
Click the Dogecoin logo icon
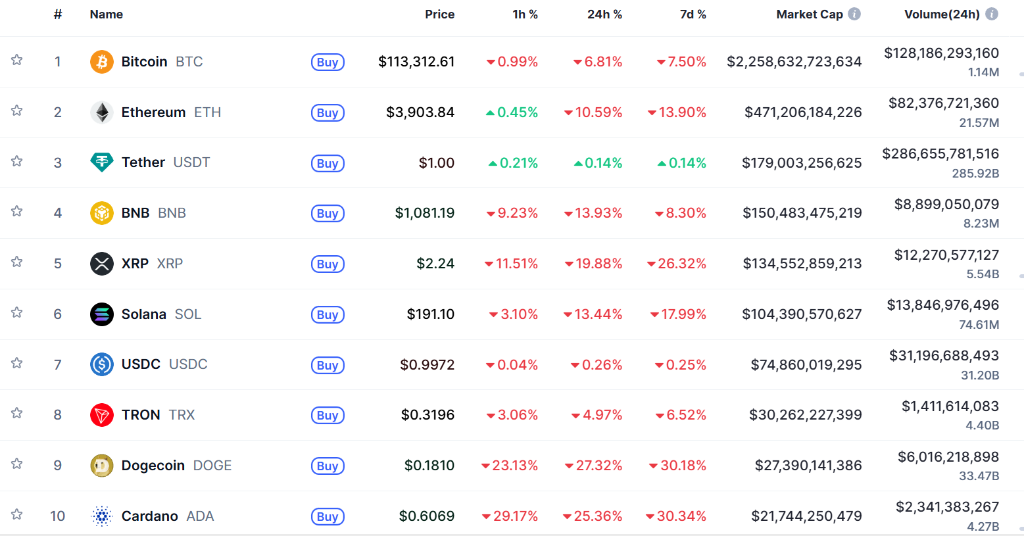(102, 465)
